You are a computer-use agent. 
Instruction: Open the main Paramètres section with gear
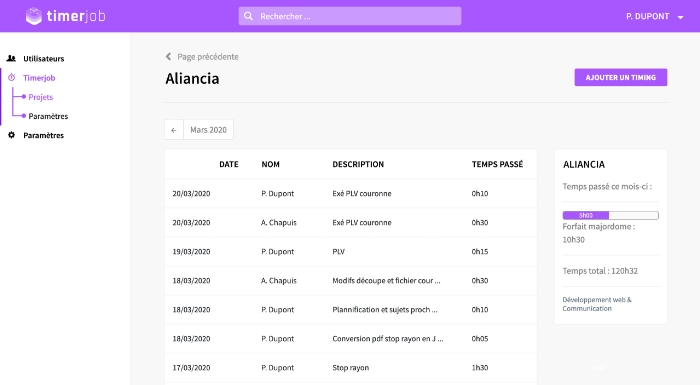[x=44, y=135]
